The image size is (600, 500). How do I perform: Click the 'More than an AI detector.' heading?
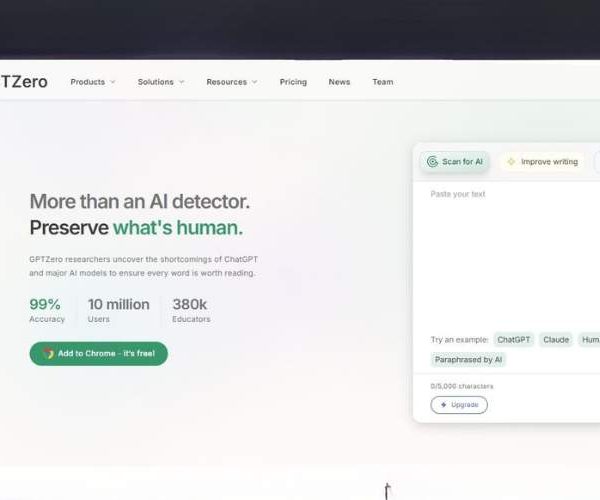[x=140, y=201]
